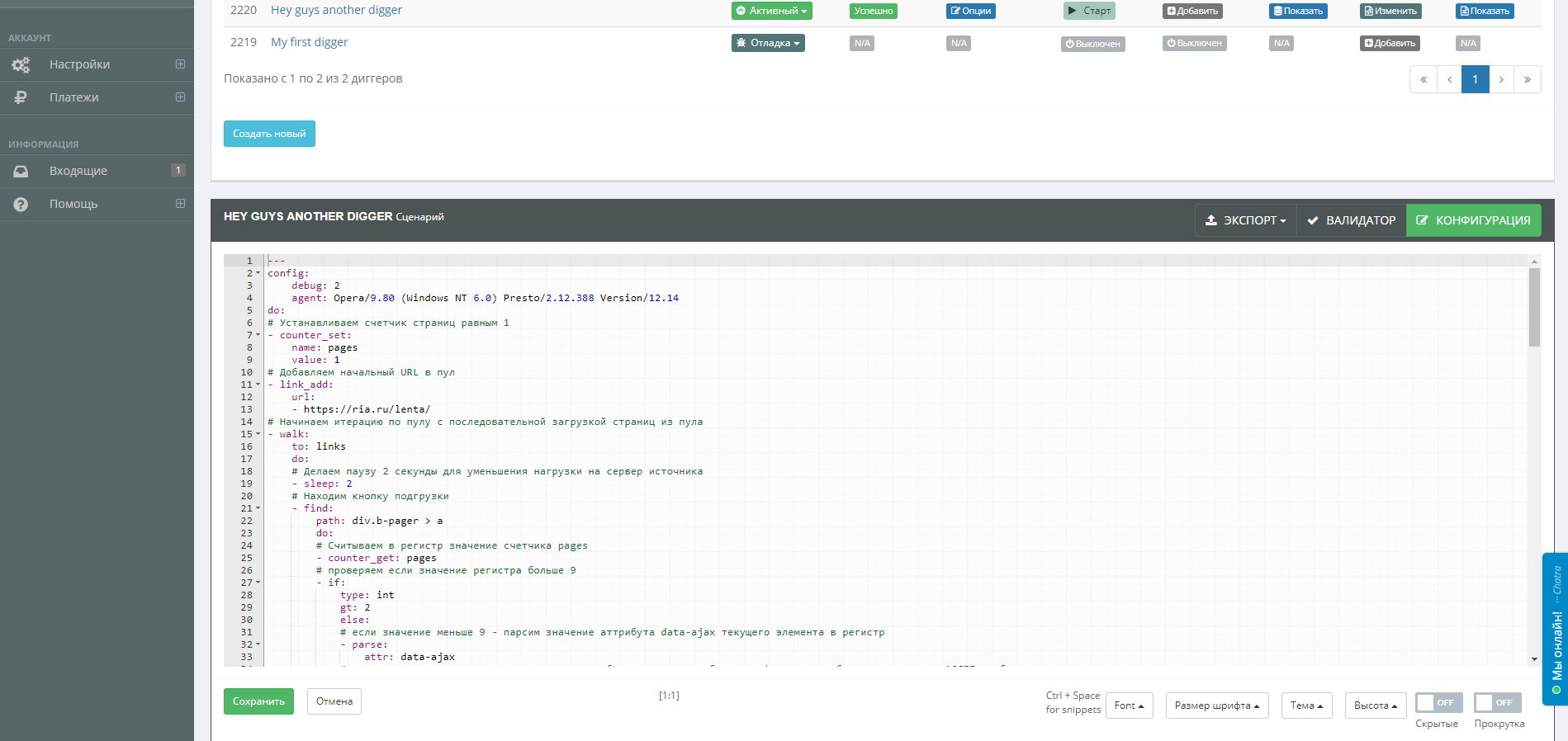Click Показать button with the document icon
Viewport: 1568px width, 741px height.
(x=1485, y=11)
